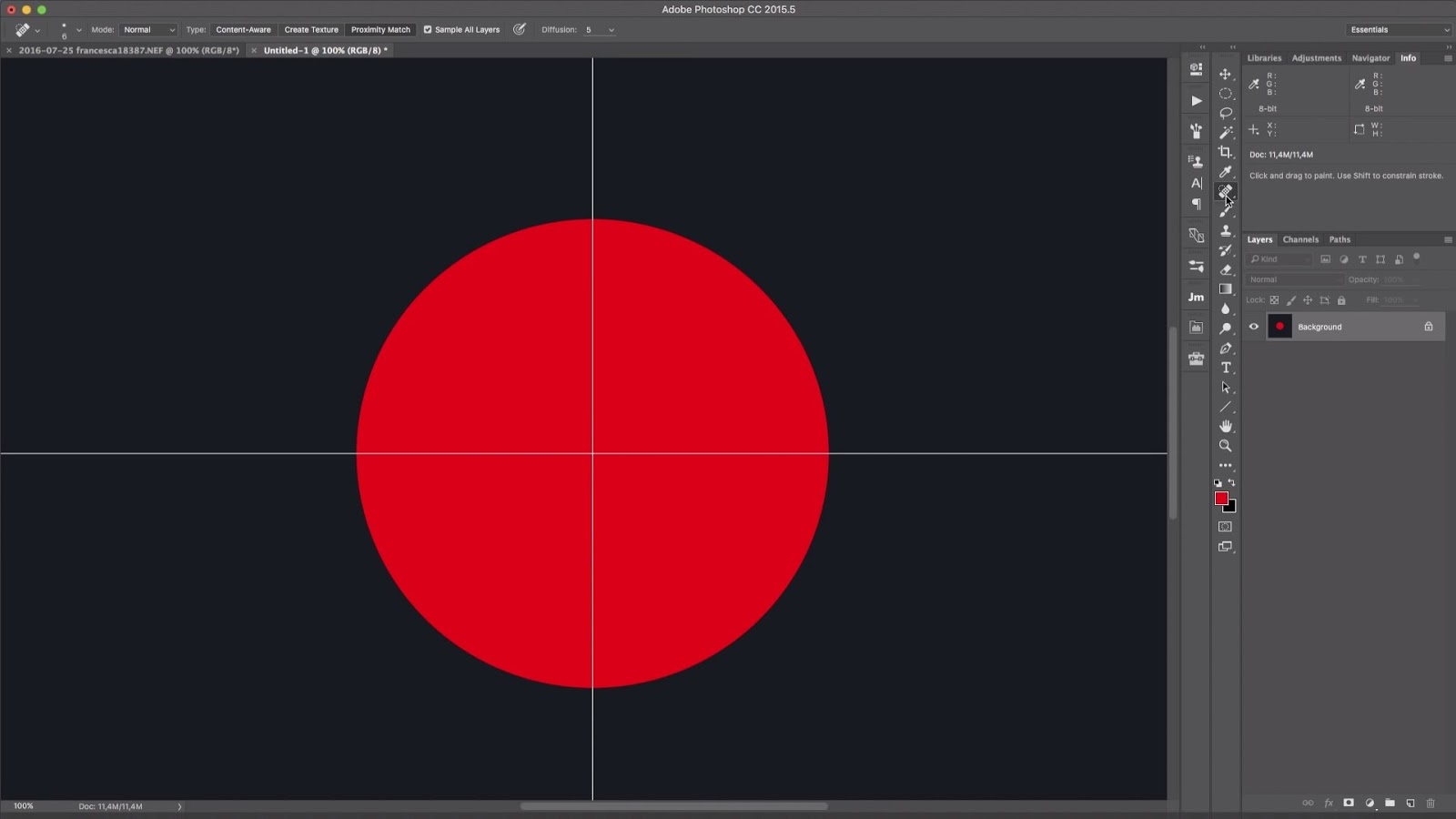
Task: Select the Spot Healing Brush tool
Action: 1226,191
